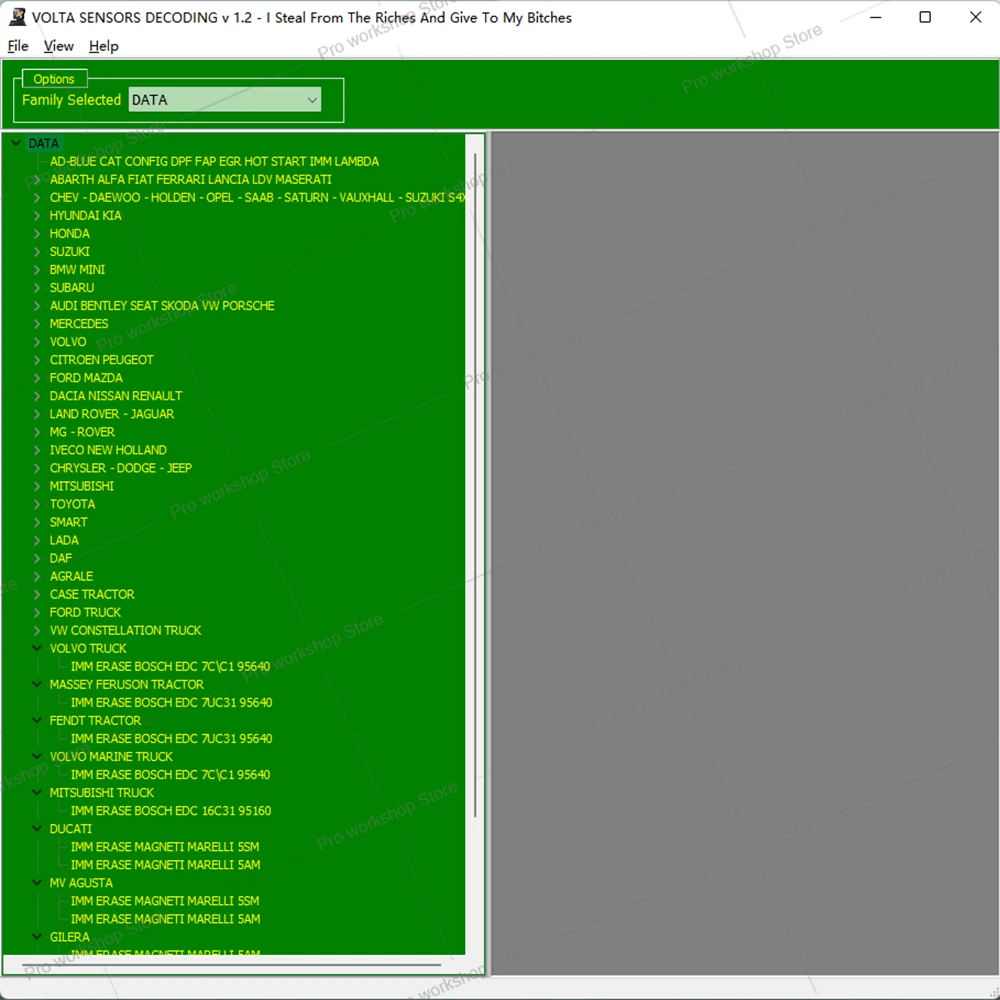Image resolution: width=1000 pixels, height=1000 pixels.
Task: Select CITROEN PEUGEOT in the tree
Action: pos(101,360)
